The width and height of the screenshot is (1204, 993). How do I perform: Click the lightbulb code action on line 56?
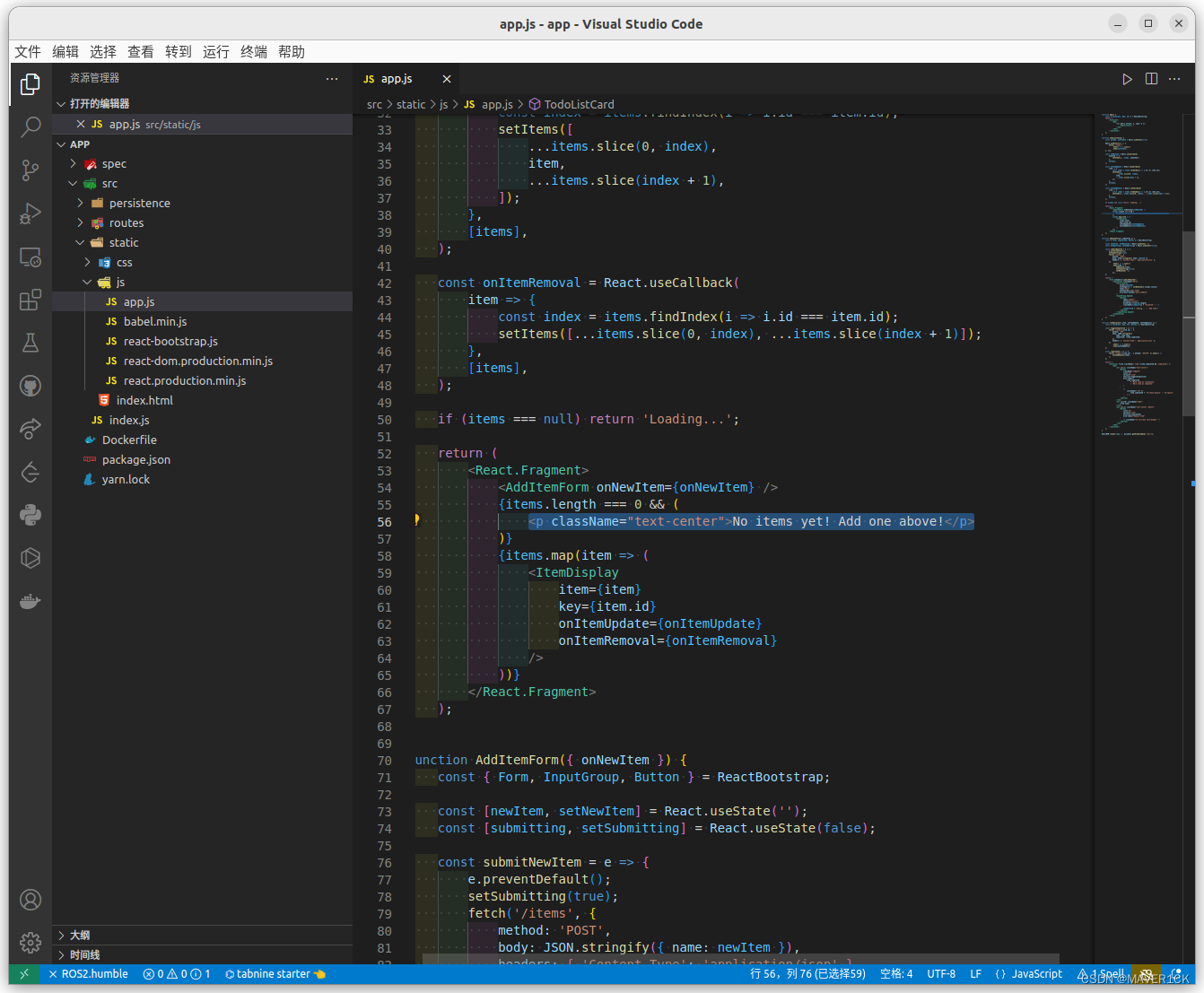coord(416,520)
